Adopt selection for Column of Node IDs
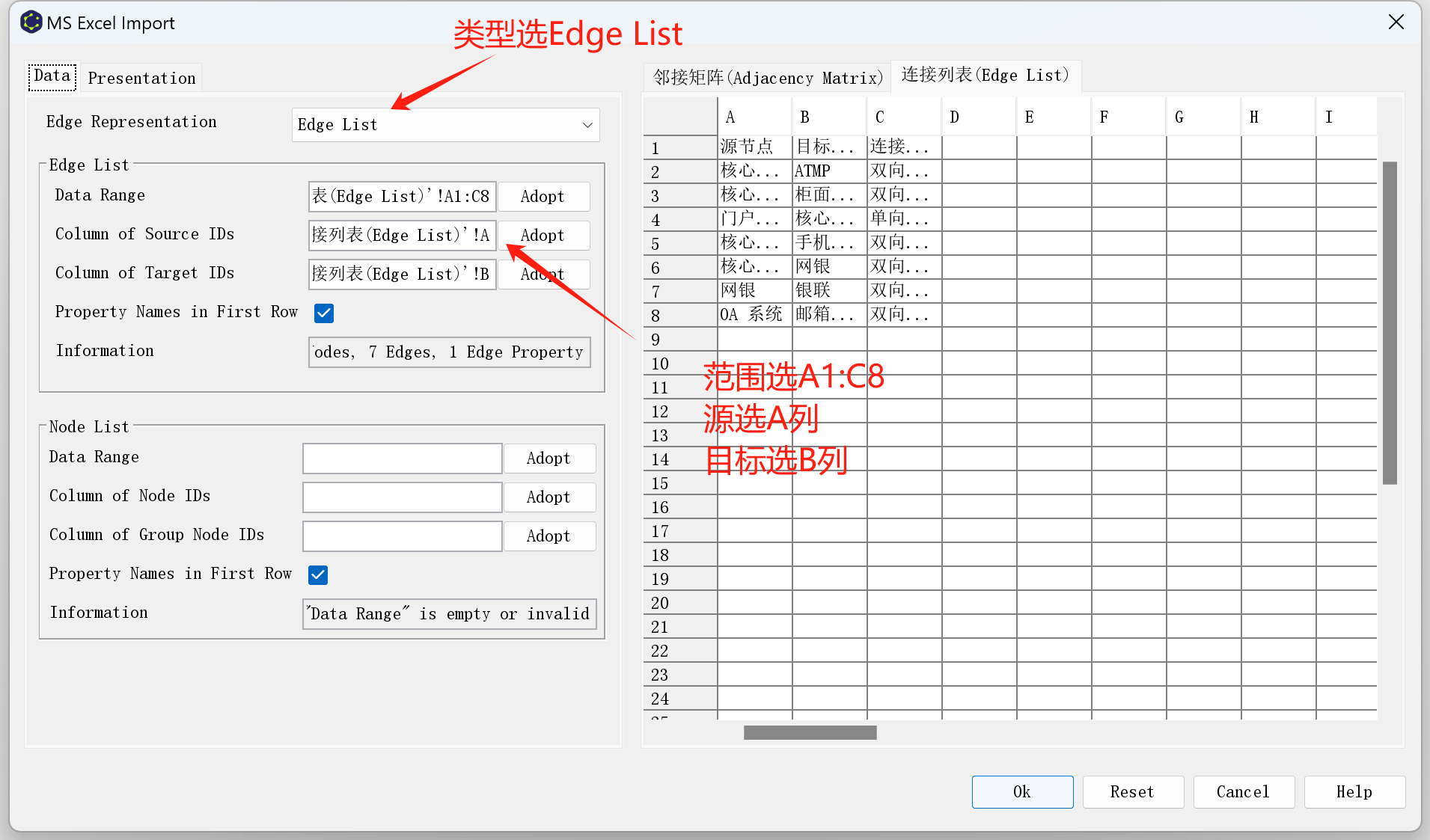The height and width of the screenshot is (840, 1430). pyautogui.click(x=549, y=497)
